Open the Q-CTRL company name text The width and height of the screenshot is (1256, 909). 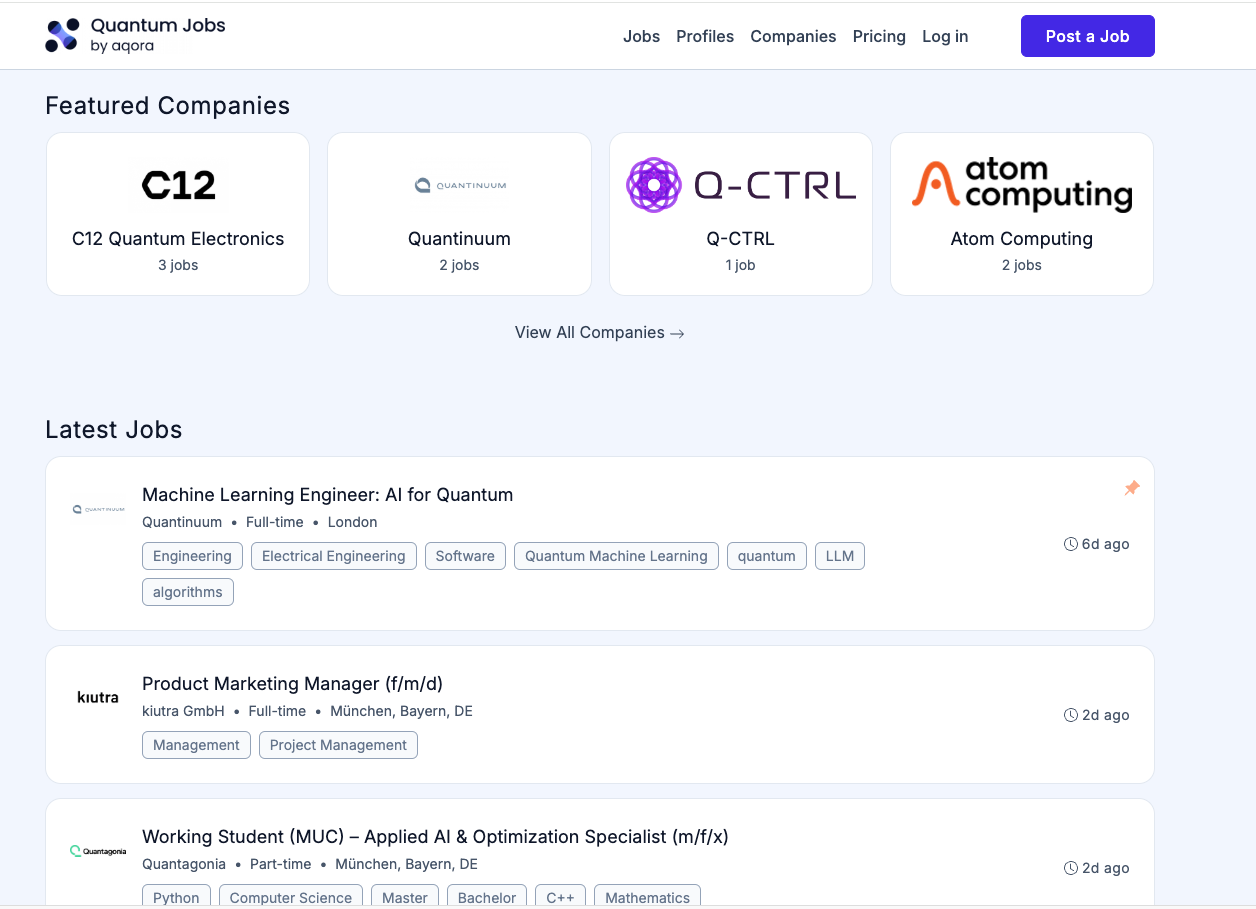coord(740,239)
